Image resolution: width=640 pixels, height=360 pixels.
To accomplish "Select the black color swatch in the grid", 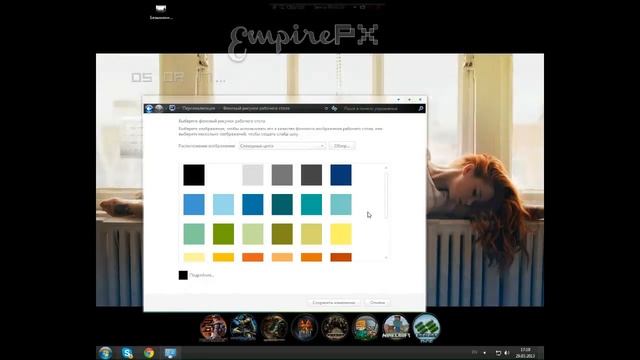I will pyautogui.click(x=194, y=175).
